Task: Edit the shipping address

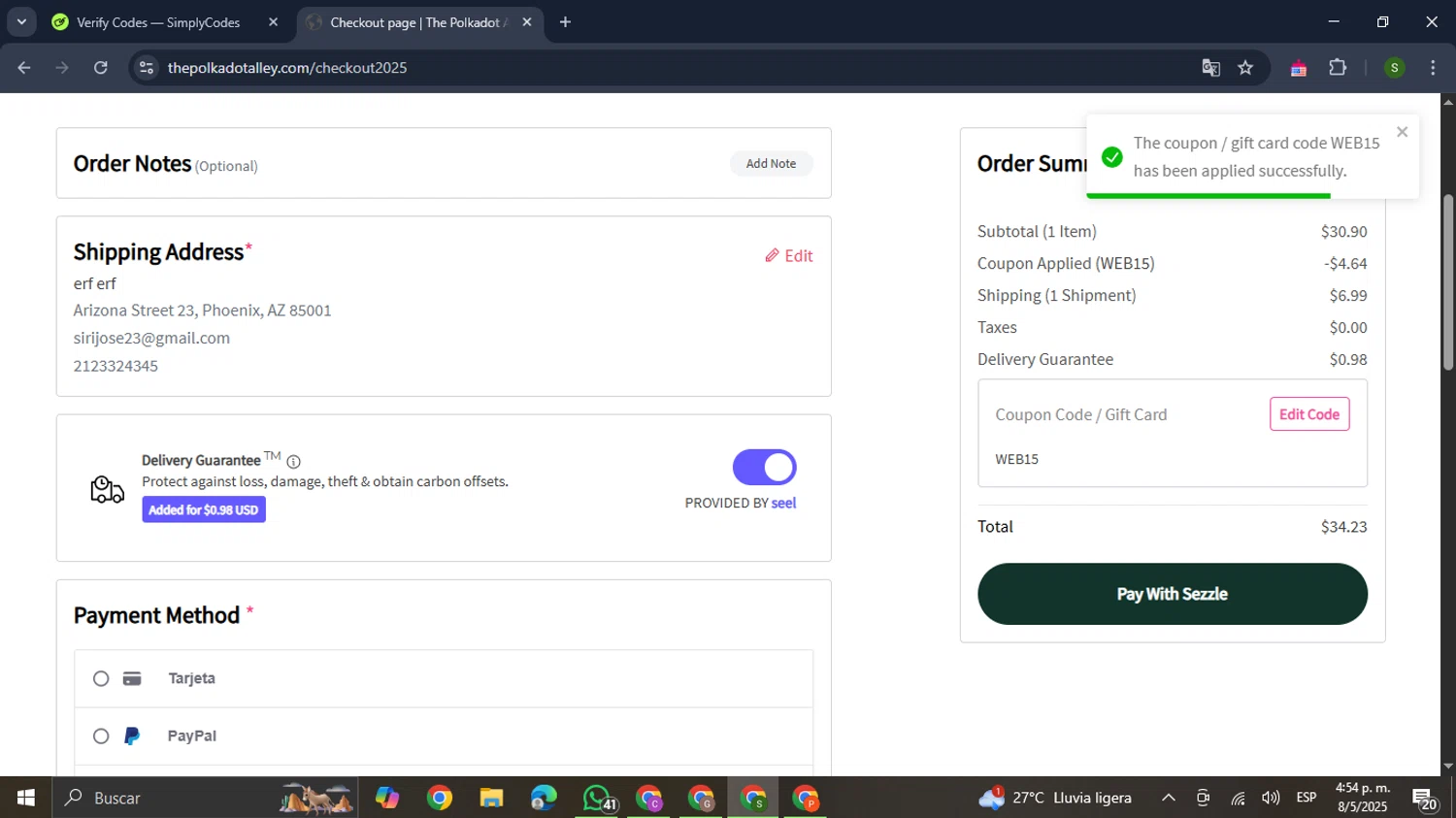Action: [789, 256]
